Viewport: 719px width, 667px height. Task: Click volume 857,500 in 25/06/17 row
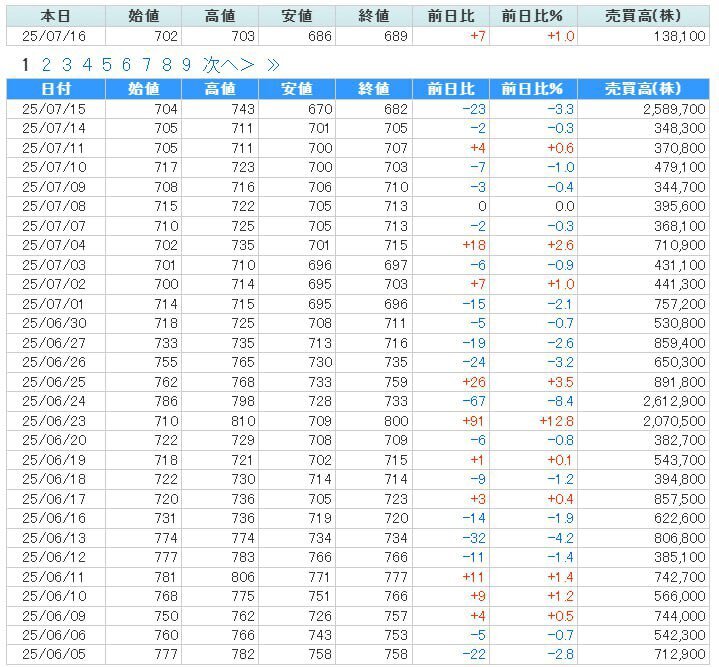680,499
